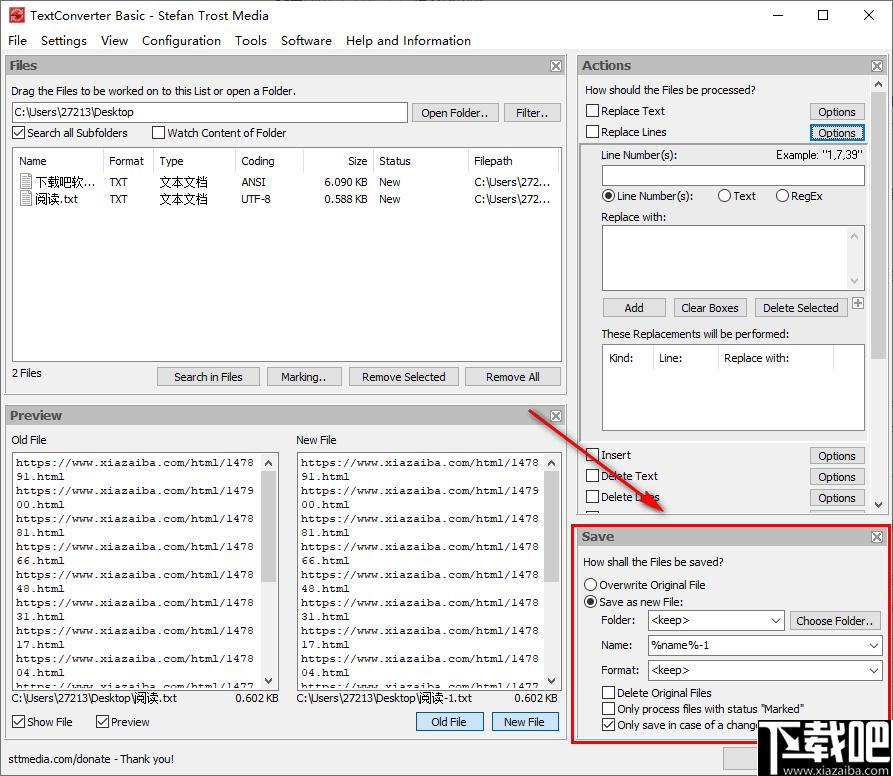Click the TextConverter app icon in title bar
Viewport: 893px width, 776px height.
pos(17,15)
